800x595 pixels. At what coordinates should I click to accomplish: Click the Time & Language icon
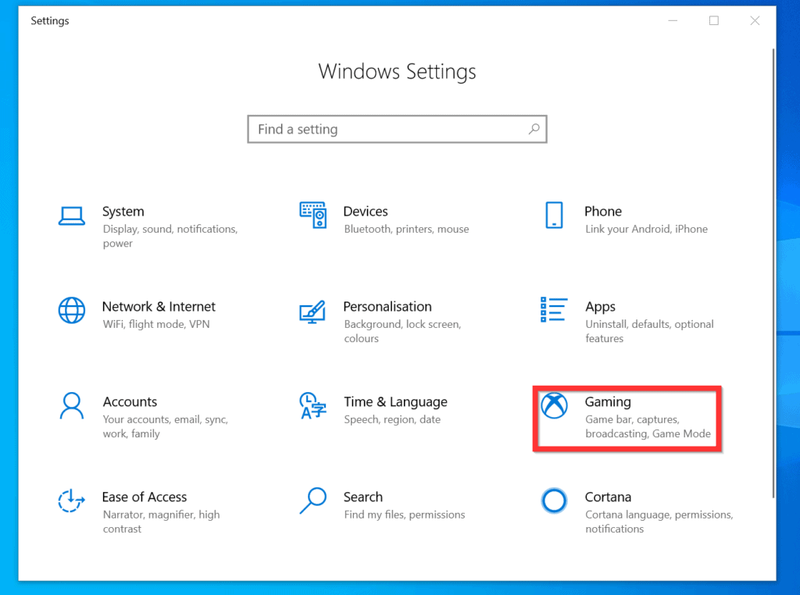(x=313, y=406)
